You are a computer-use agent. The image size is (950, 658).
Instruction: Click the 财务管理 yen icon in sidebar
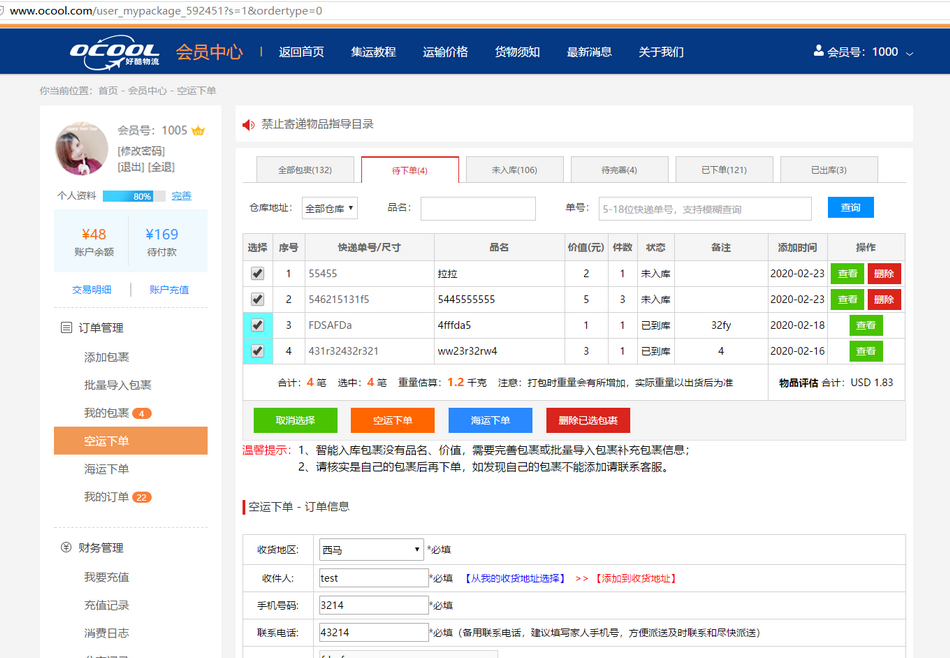(66, 548)
